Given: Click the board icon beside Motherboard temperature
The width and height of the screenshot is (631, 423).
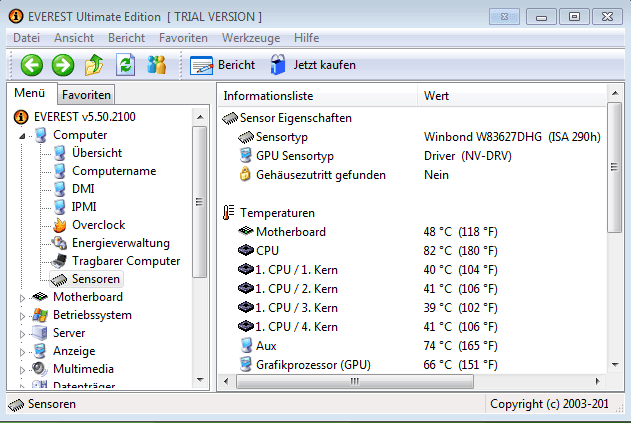Looking at the screenshot, I should 245,231.
